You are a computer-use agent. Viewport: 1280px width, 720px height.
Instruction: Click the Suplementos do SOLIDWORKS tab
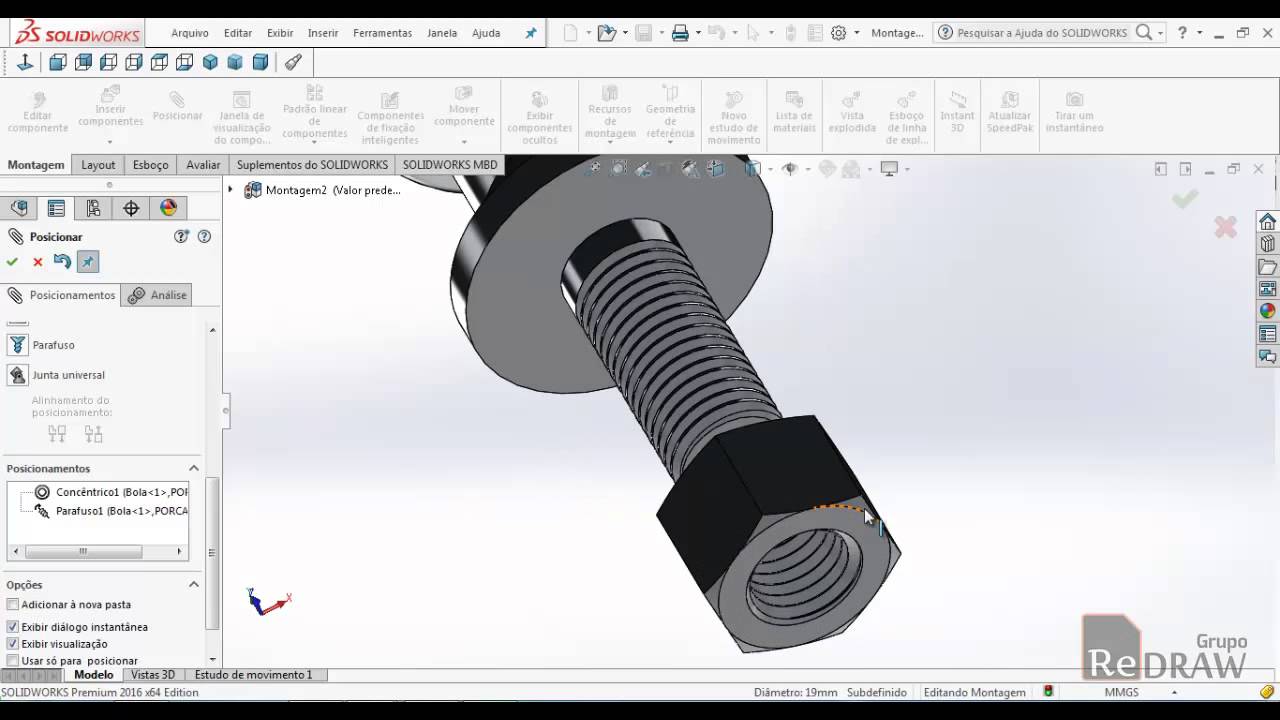tap(312, 165)
